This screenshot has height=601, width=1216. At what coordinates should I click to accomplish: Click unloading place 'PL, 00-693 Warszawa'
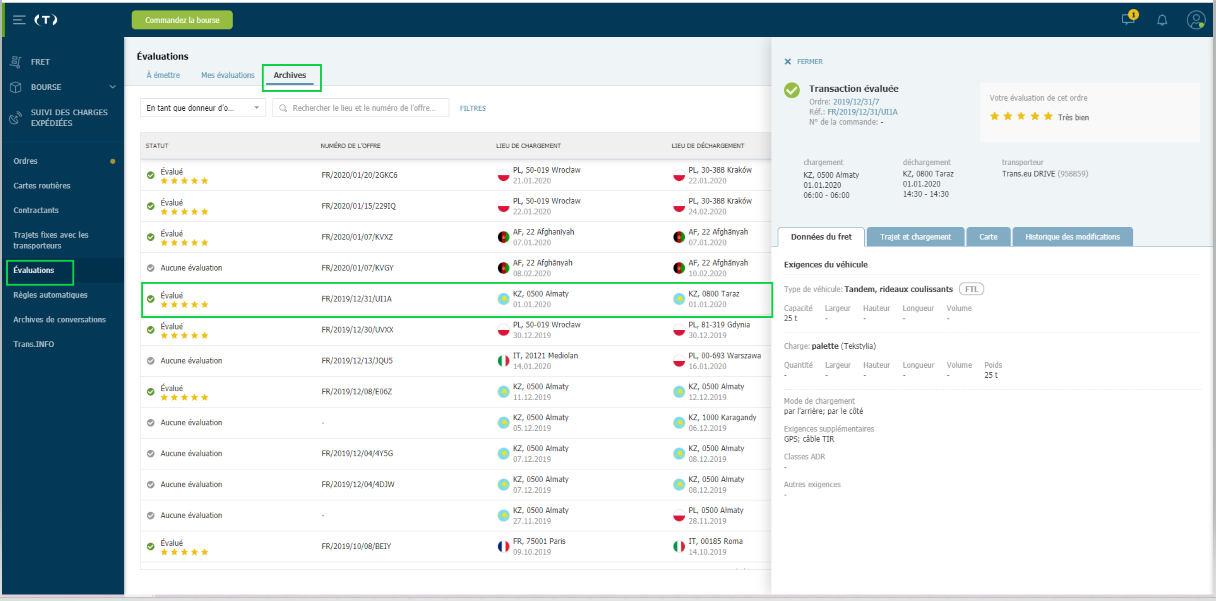click(724, 355)
